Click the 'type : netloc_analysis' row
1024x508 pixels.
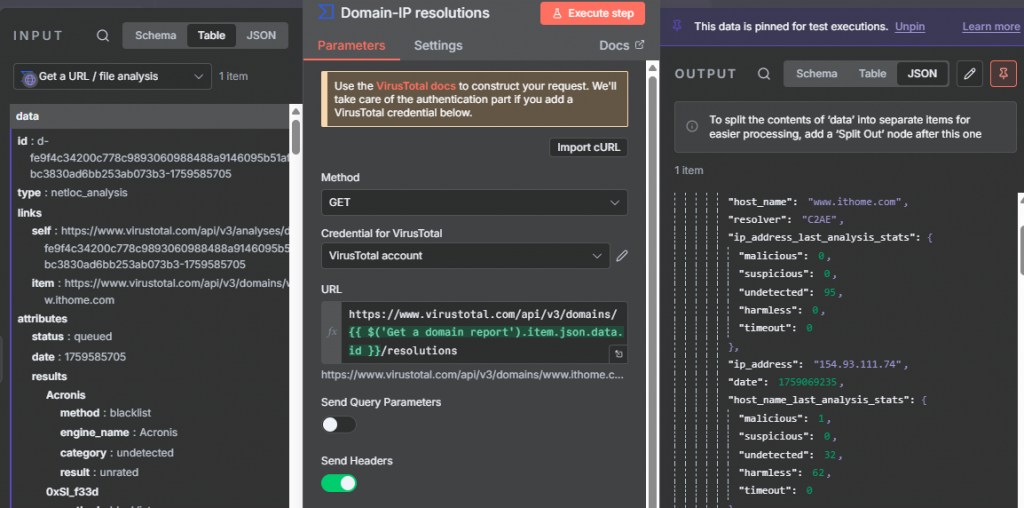(x=72, y=193)
